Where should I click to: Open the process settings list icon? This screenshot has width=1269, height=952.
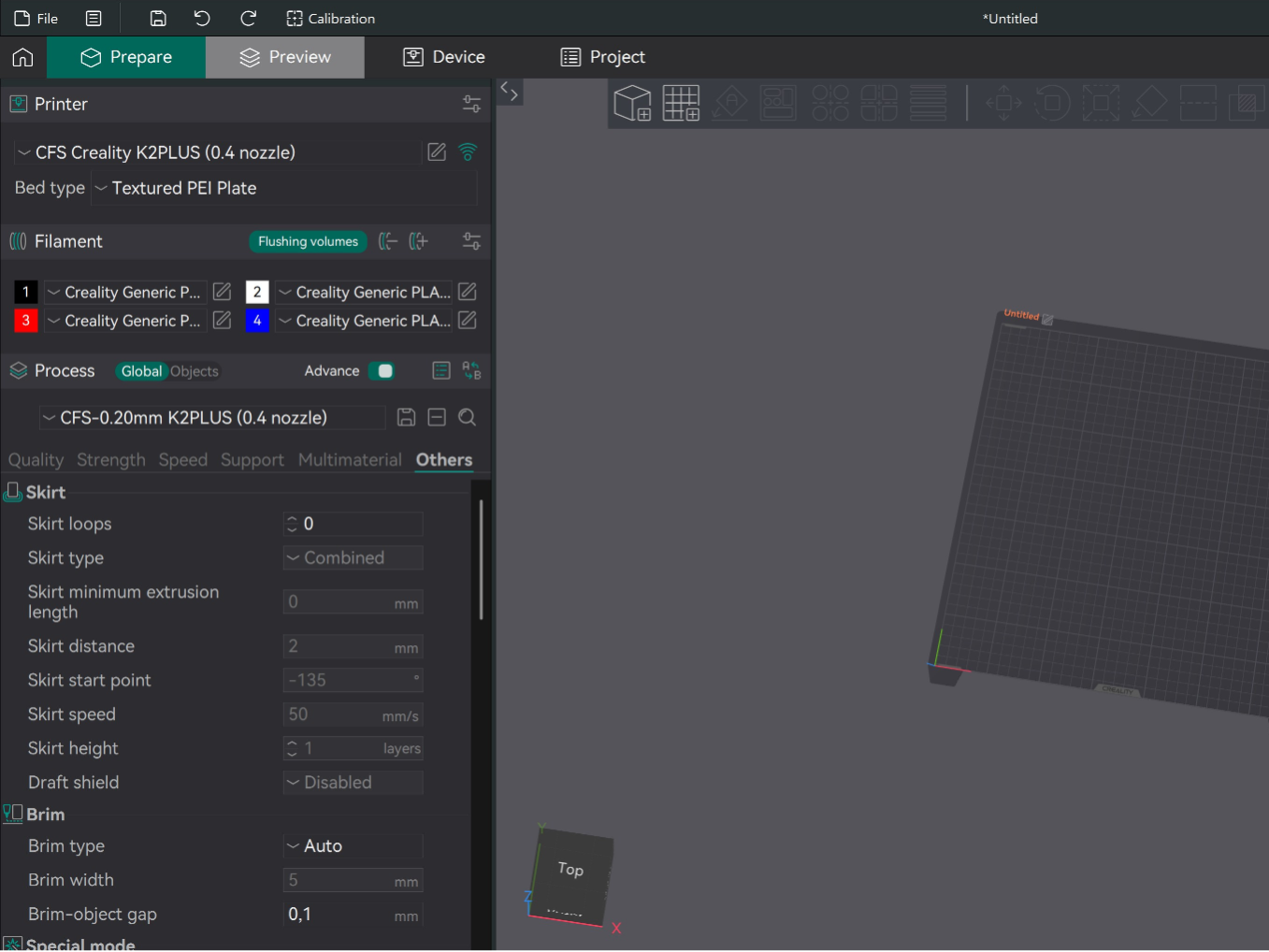pyautogui.click(x=441, y=371)
